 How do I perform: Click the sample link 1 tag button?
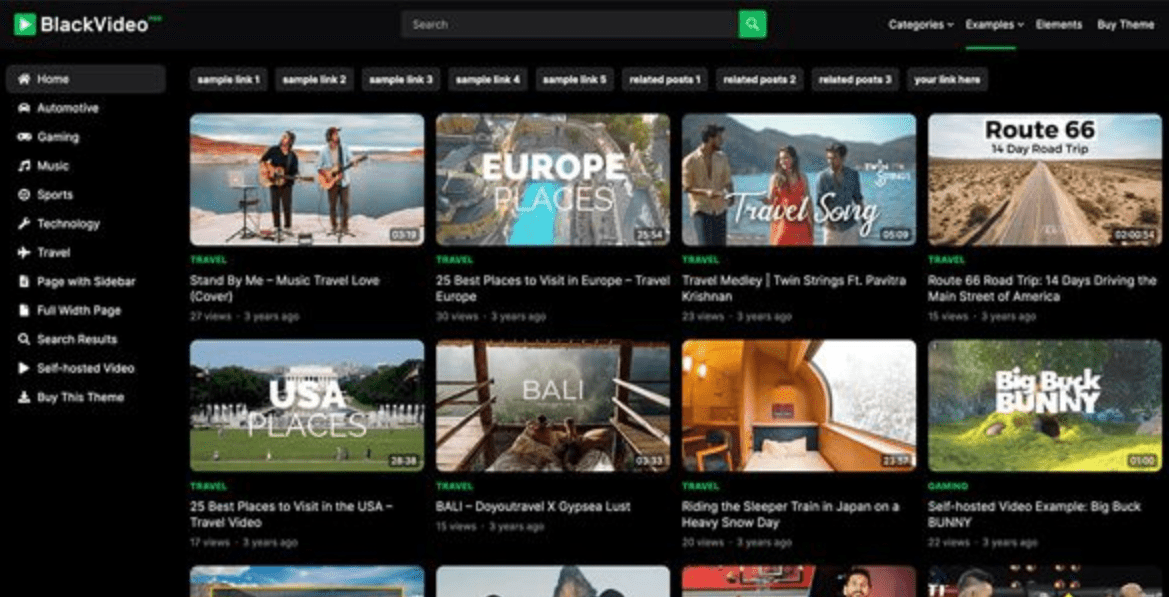click(228, 79)
